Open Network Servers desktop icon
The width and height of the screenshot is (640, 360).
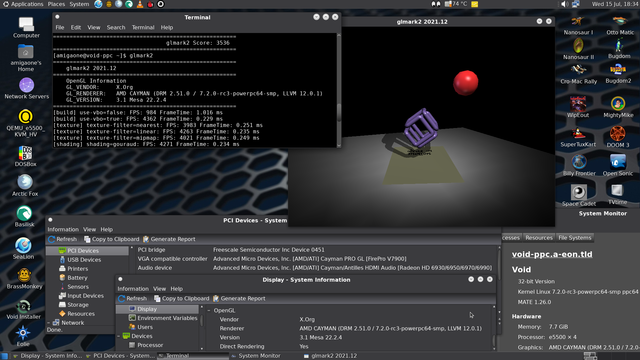tap(27, 88)
